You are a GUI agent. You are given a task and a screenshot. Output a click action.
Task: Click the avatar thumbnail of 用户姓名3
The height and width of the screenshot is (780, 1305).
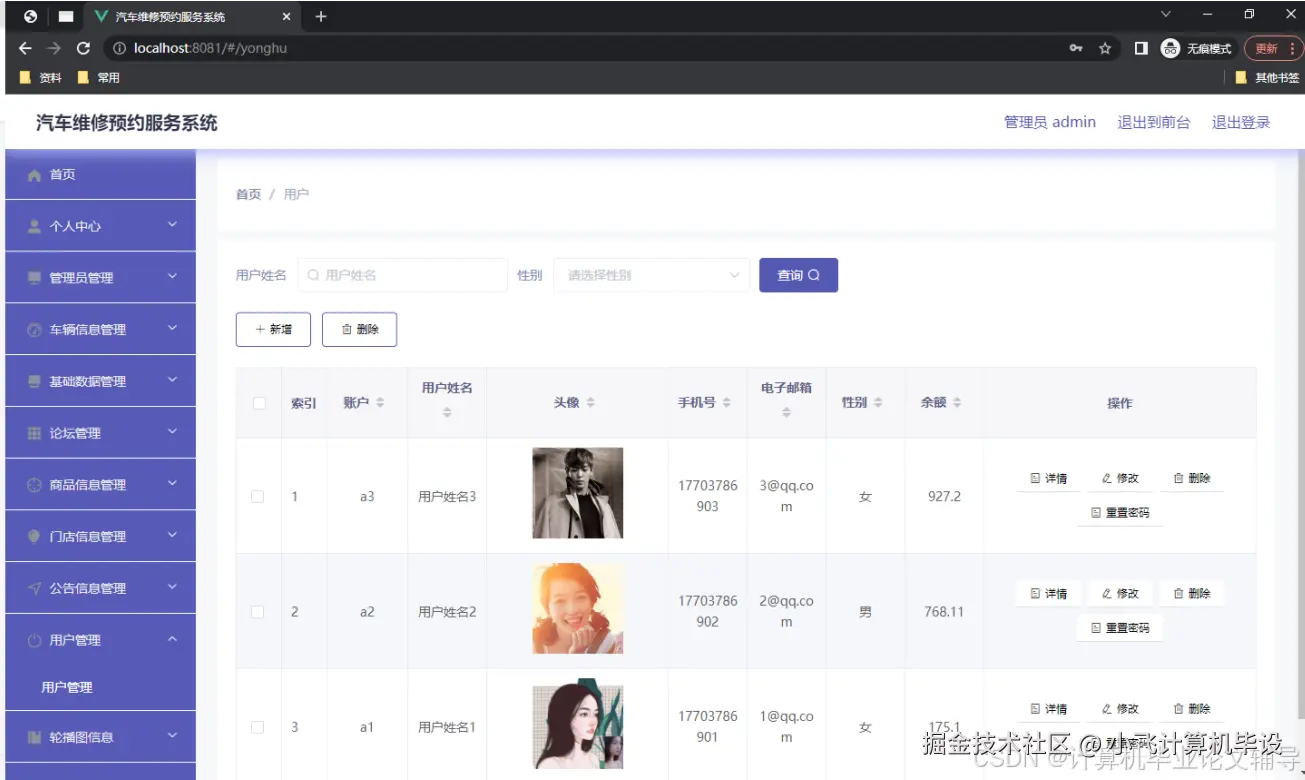coord(578,493)
